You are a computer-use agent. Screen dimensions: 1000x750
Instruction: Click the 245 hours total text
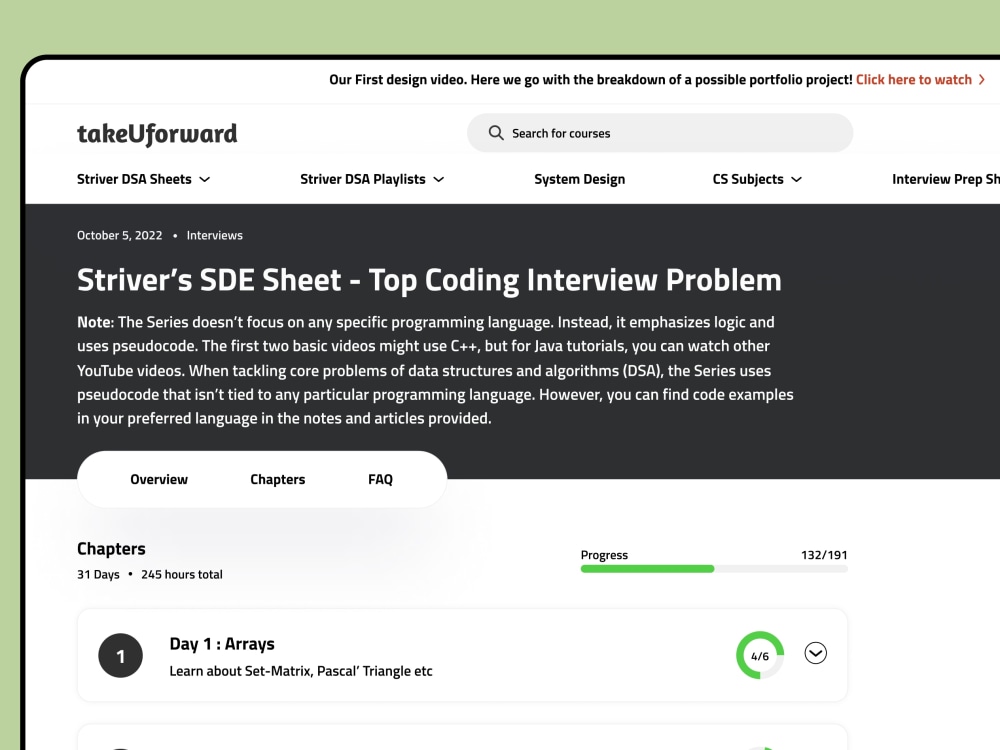point(182,575)
